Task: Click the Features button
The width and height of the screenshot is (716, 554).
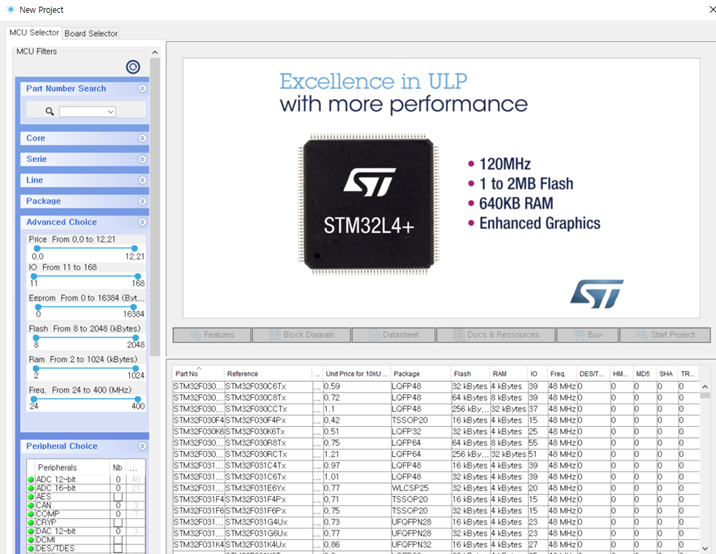Action: click(212, 335)
